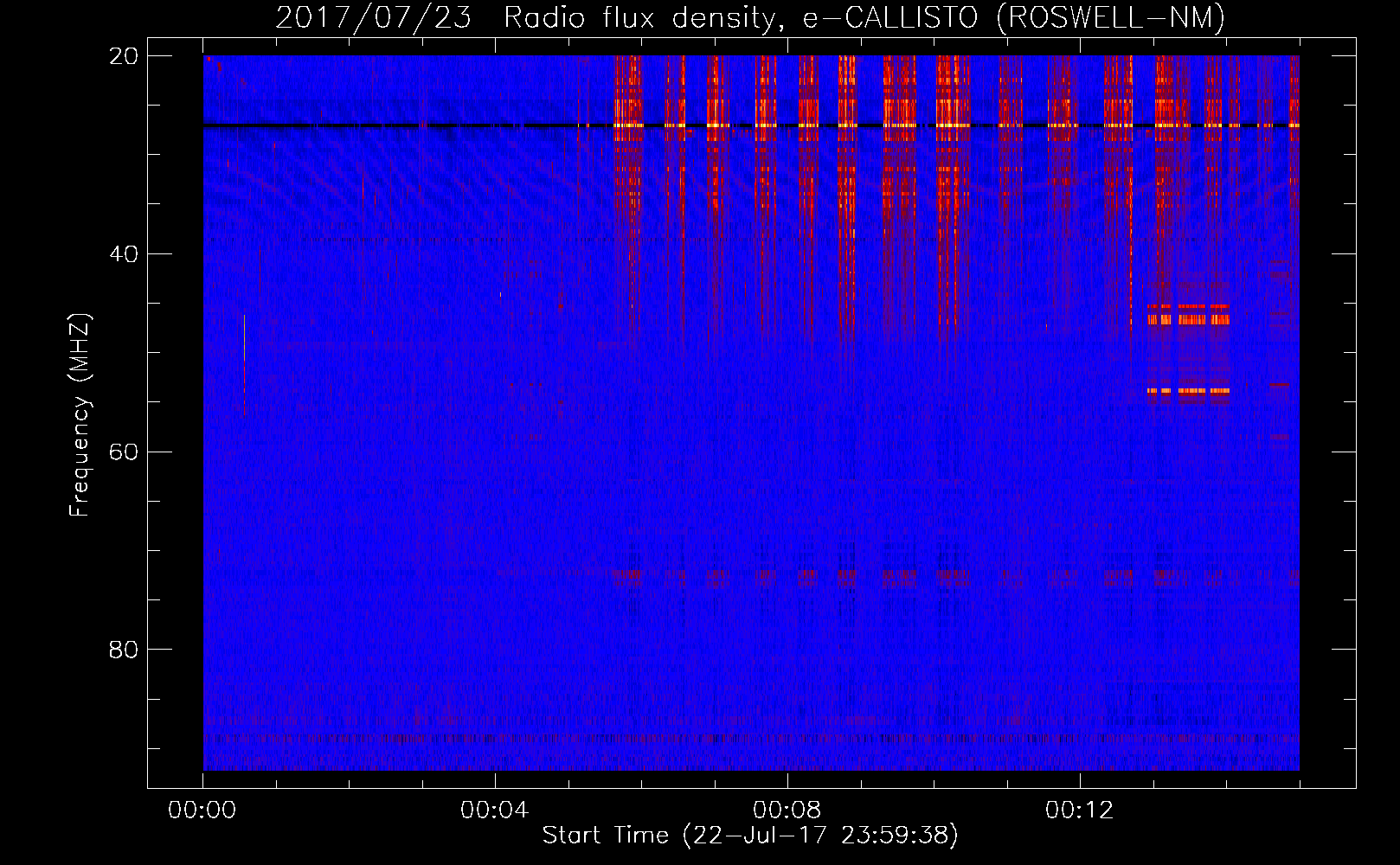Click the time tick label '00:00'
The width and height of the screenshot is (1400, 865).
(x=202, y=811)
